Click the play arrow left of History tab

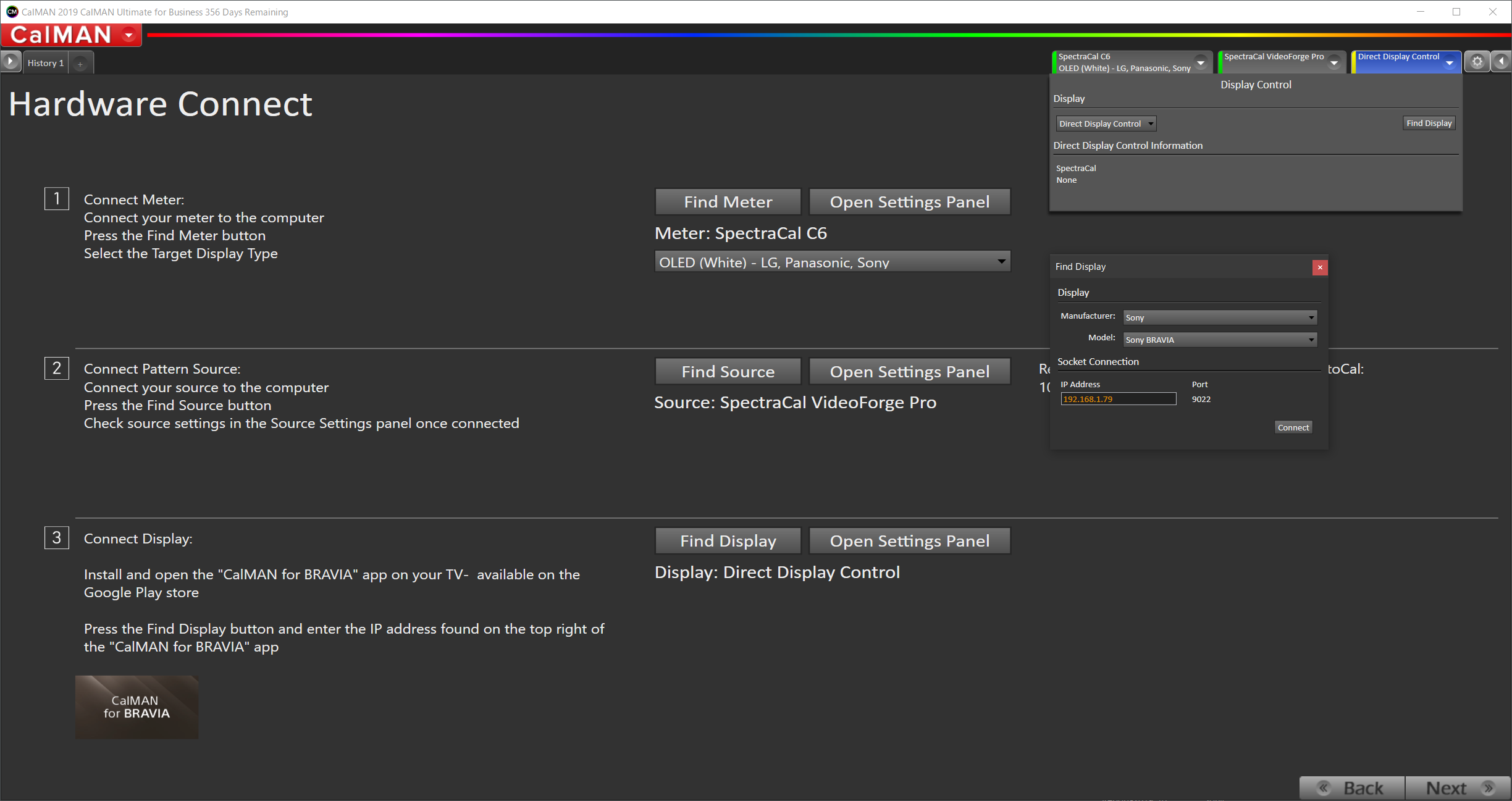click(x=10, y=62)
